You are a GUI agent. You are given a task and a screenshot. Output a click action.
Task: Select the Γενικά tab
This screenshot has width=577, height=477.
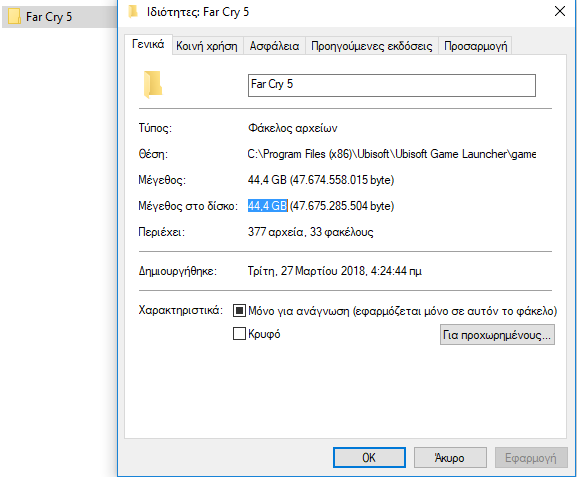[x=148, y=45]
